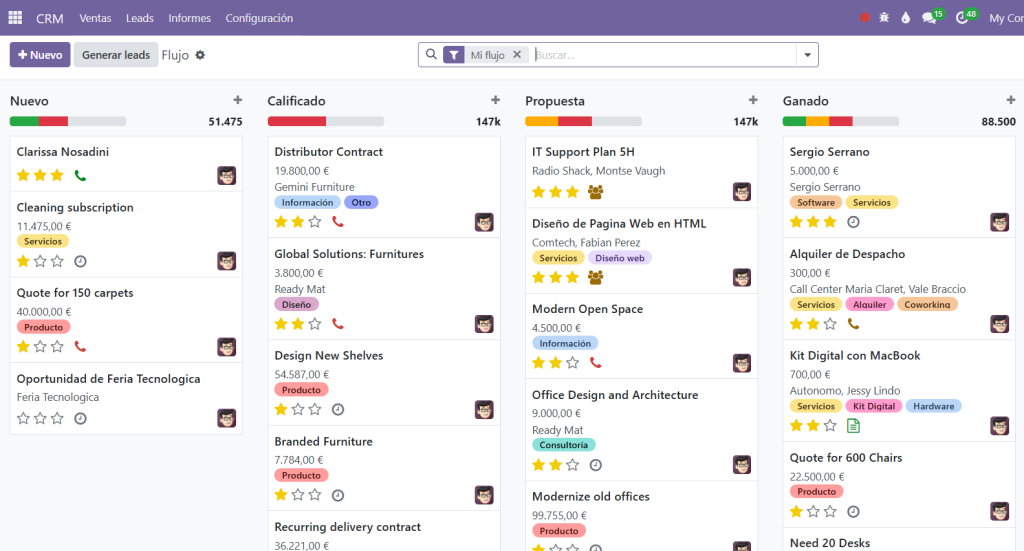1024x551 pixels.
Task: Click the Generar leads button
Action: click(116, 55)
